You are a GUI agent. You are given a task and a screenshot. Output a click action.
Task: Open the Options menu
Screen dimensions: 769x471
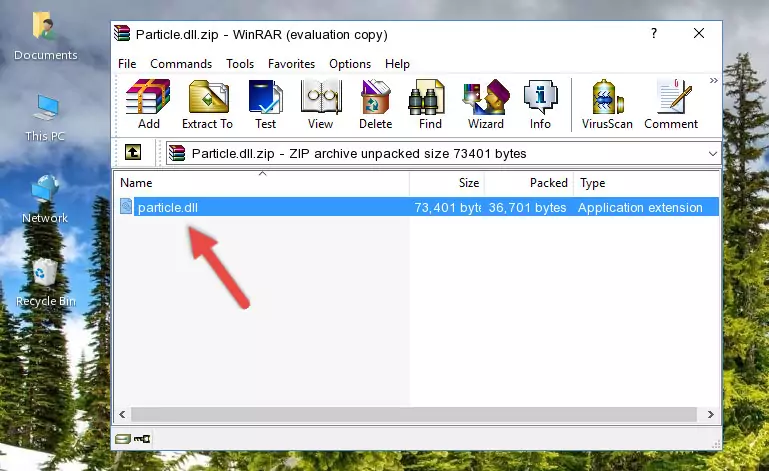point(350,64)
